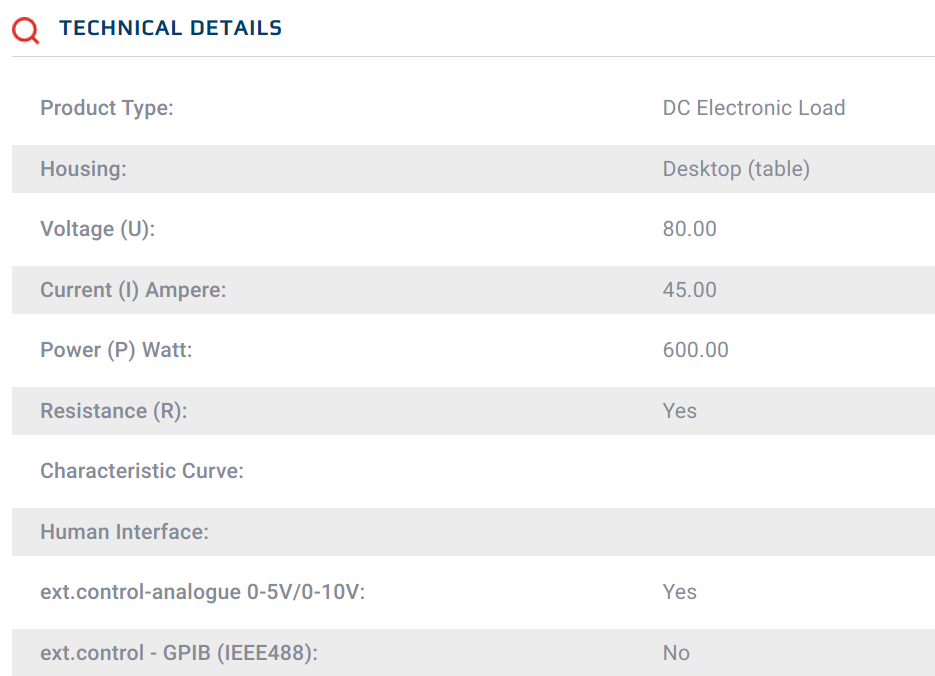The height and width of the screenshot is (676, 935).
Task: Select the Desktop (table) value
Action: click(x=736, y=169)
